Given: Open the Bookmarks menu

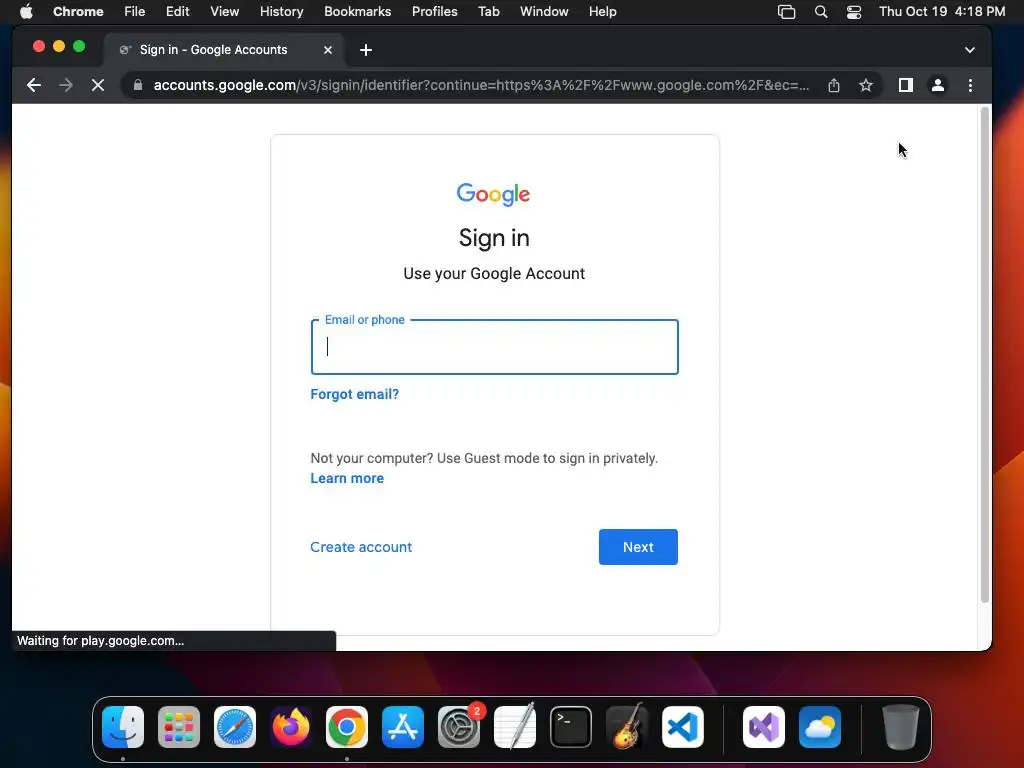Looking at the screenshot, I should pyautogui.click(x=357, y=11).
